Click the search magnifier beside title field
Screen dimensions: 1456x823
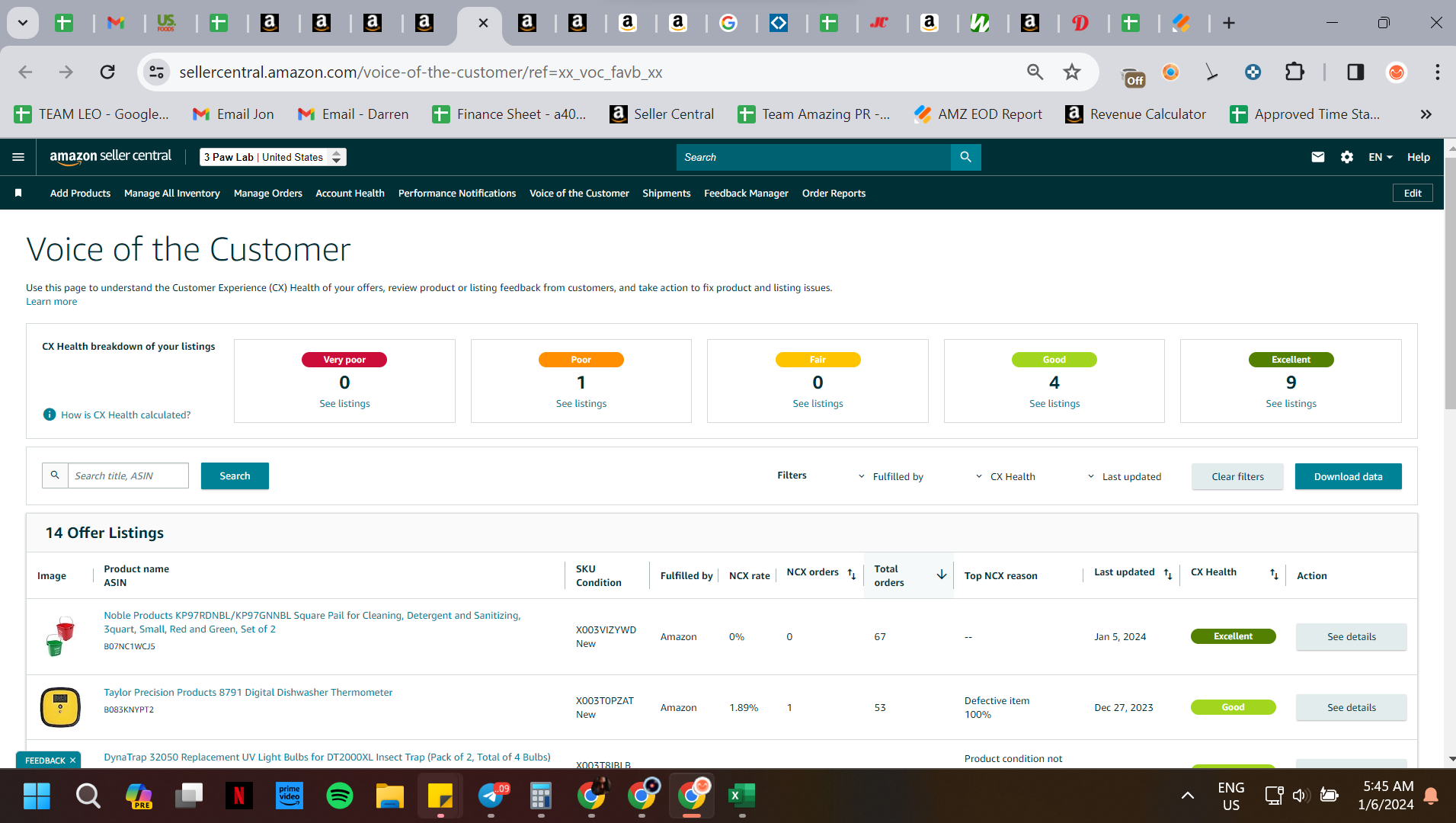(55, 476)
